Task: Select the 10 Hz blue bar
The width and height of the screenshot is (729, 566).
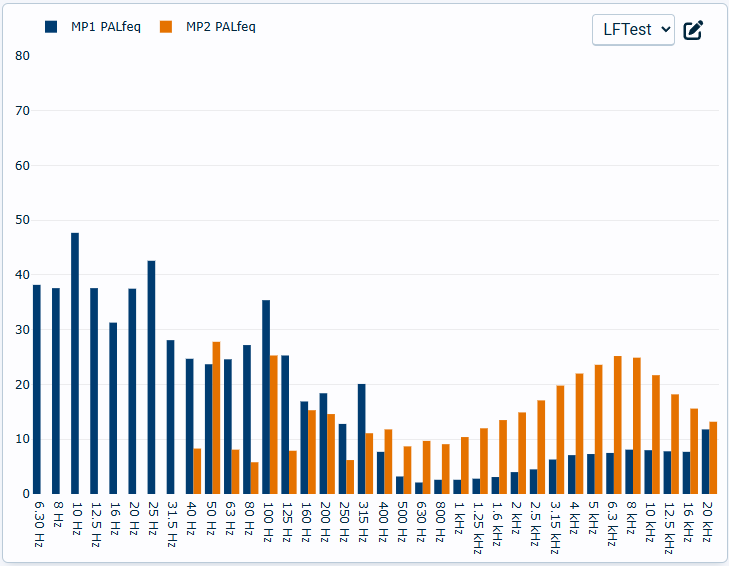Action: click(75, 363)
